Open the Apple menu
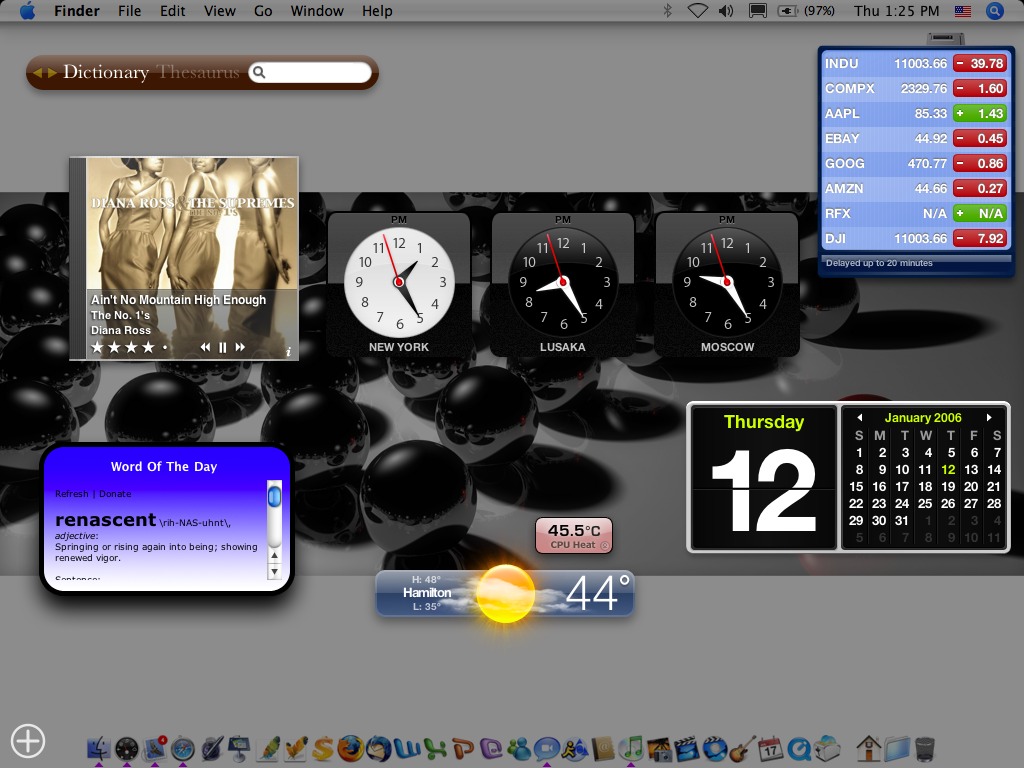This screenshot has height=768, width=1024. point(27,10)
